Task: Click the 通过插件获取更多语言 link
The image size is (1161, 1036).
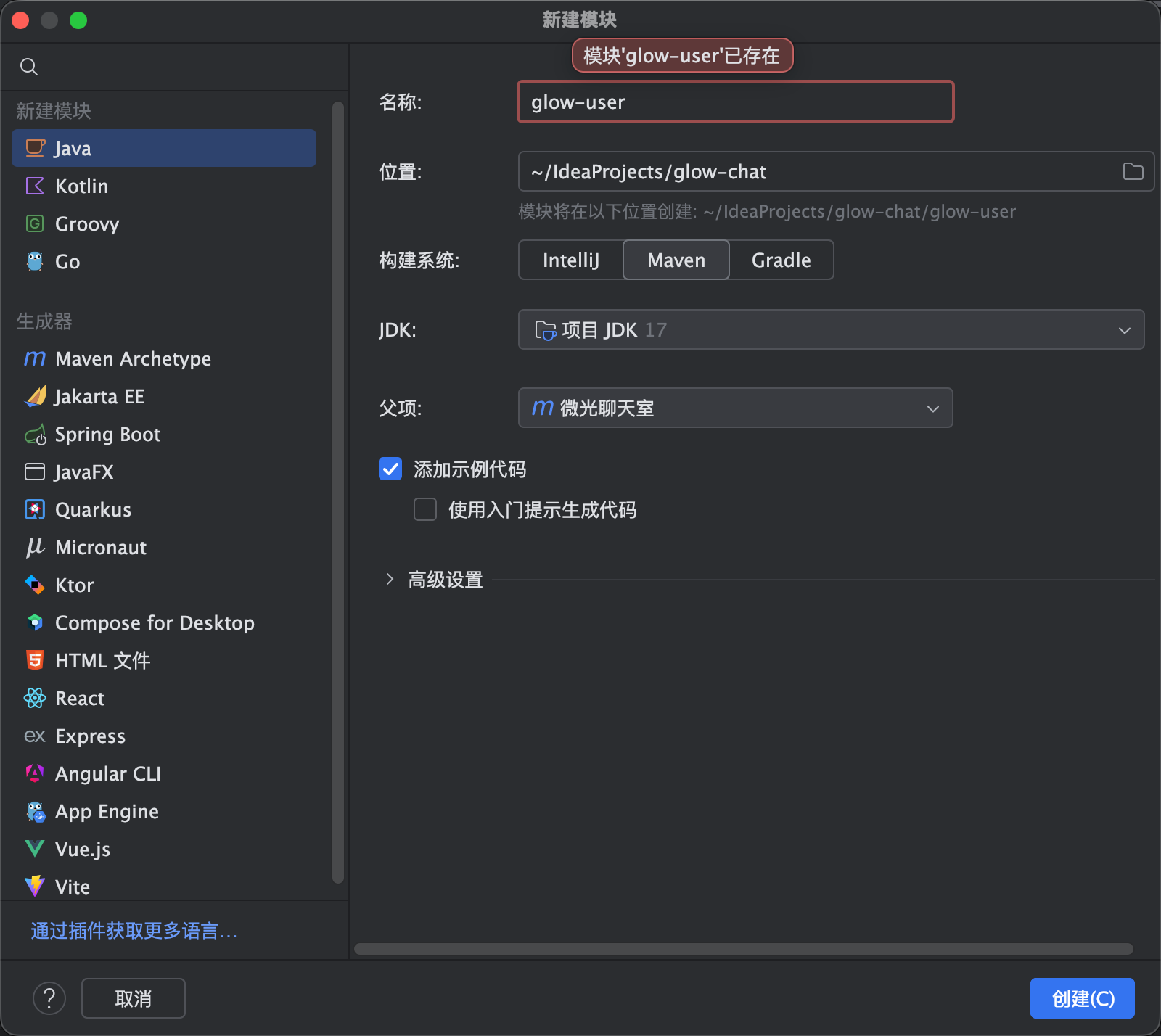Action: (x=134, y=931)
